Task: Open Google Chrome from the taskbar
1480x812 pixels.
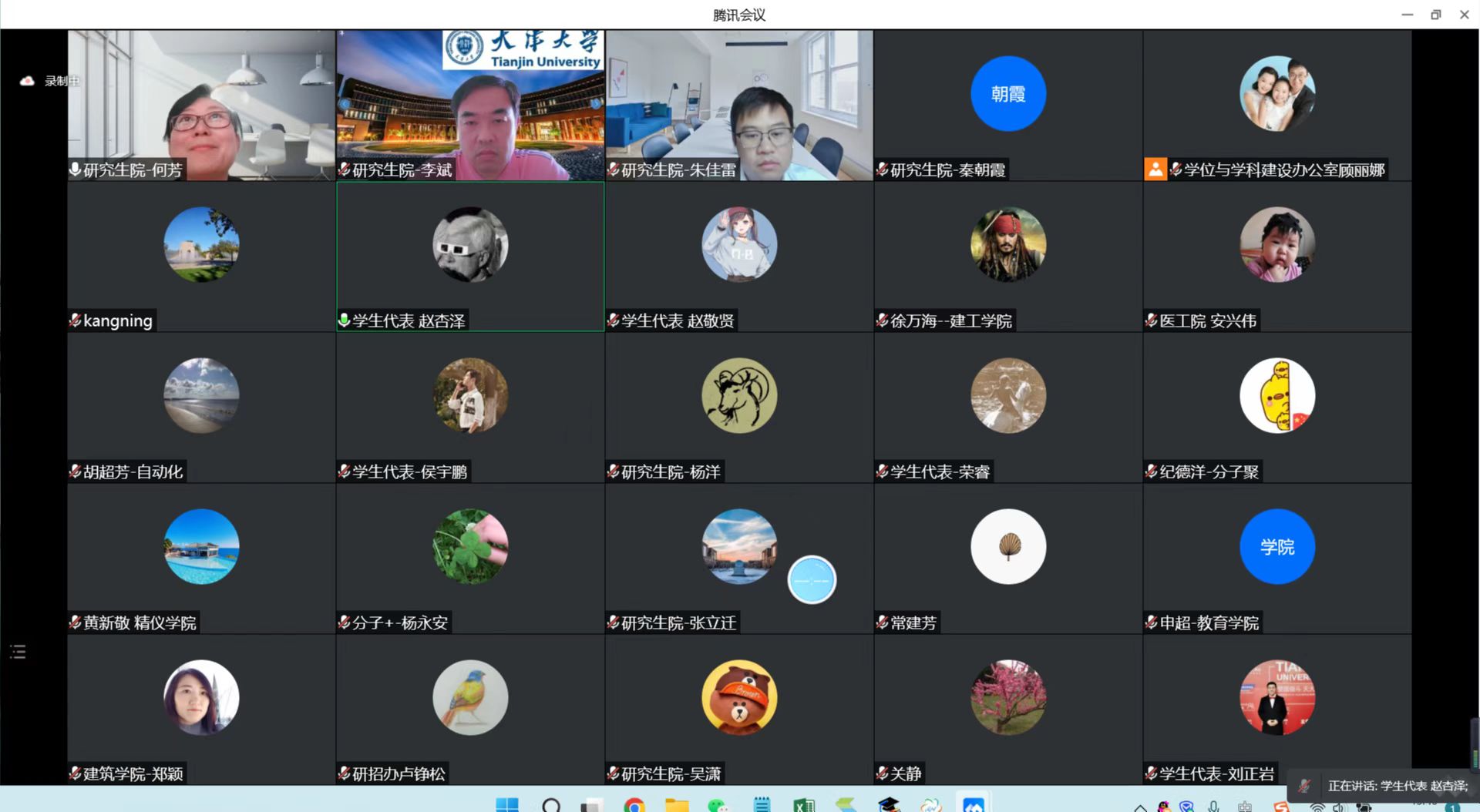Action: [634, 805]
